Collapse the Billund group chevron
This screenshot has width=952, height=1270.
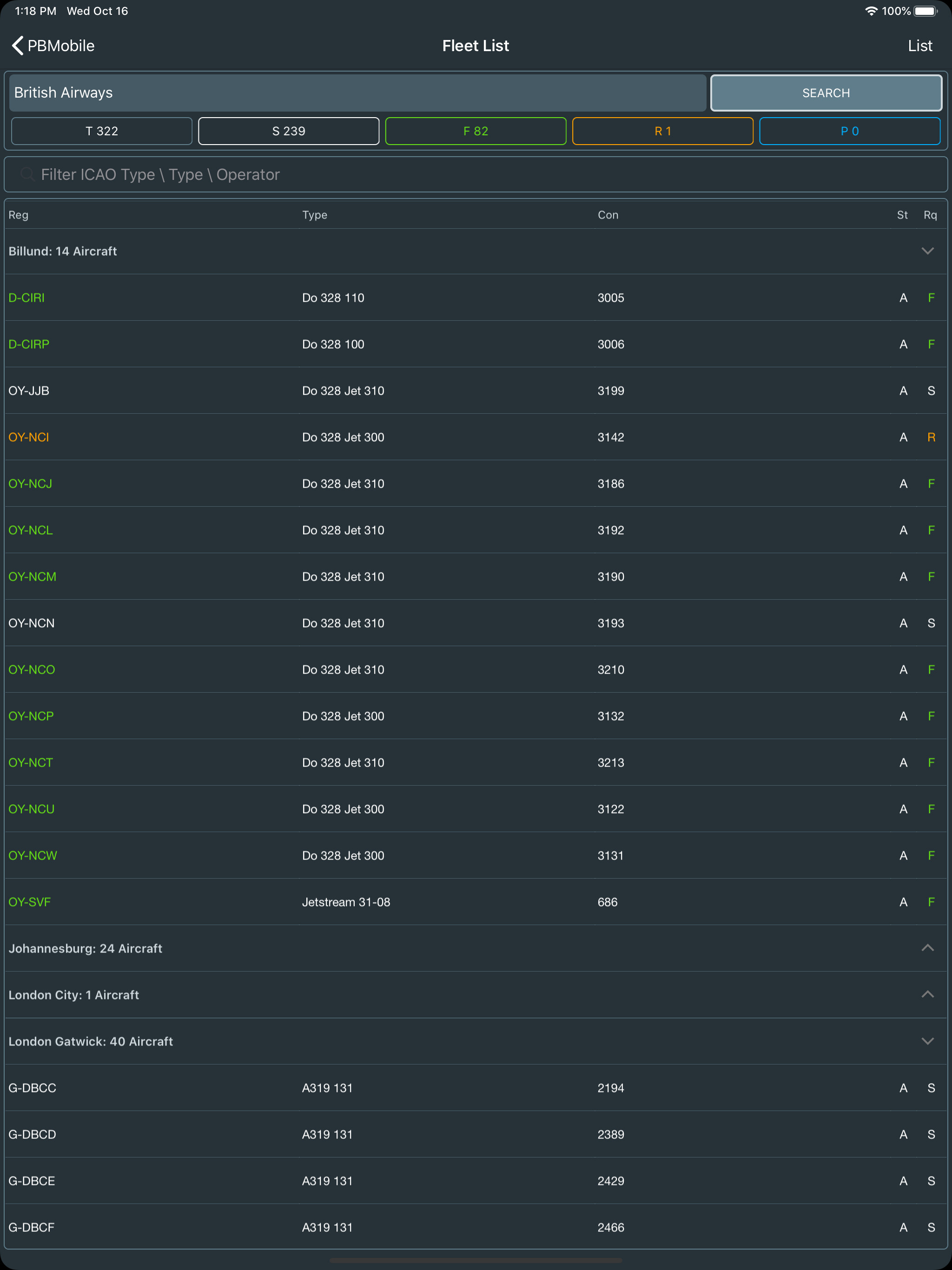(927, 251)
